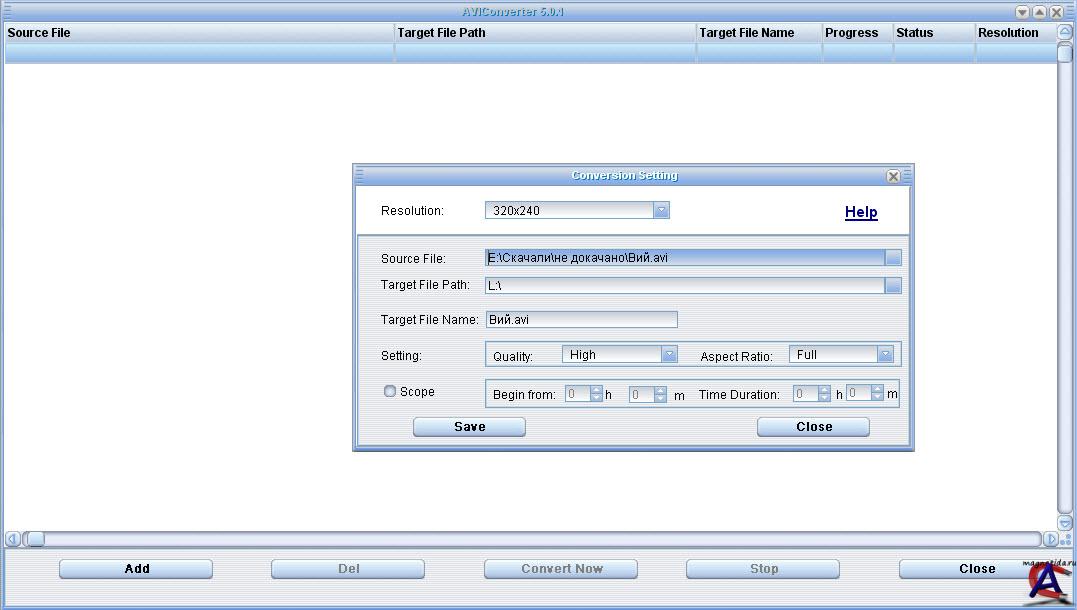Expand the Quality dropdown set to High
Screen dimensions: 1077x610
click(669, 355)
